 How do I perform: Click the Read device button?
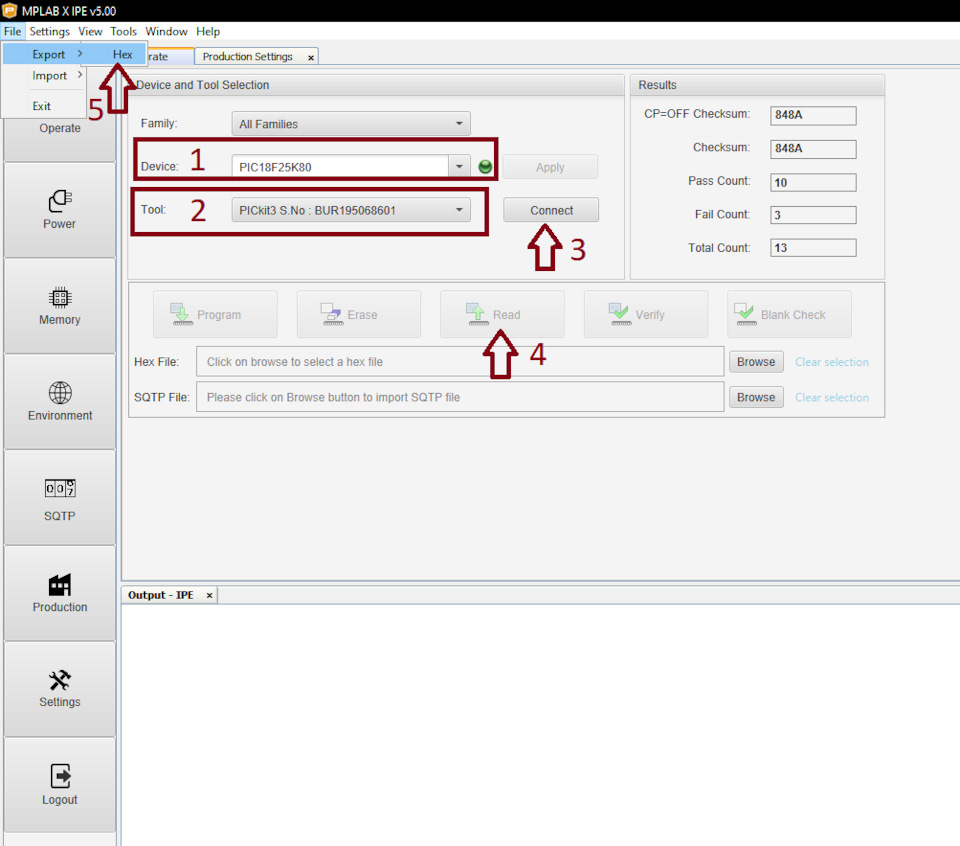(502, 314)
